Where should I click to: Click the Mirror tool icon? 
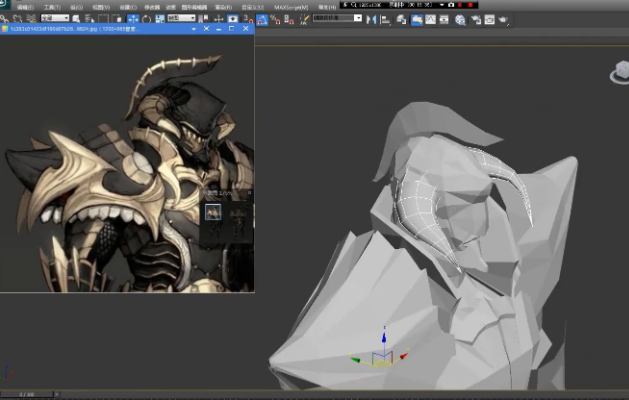(370, 19)
